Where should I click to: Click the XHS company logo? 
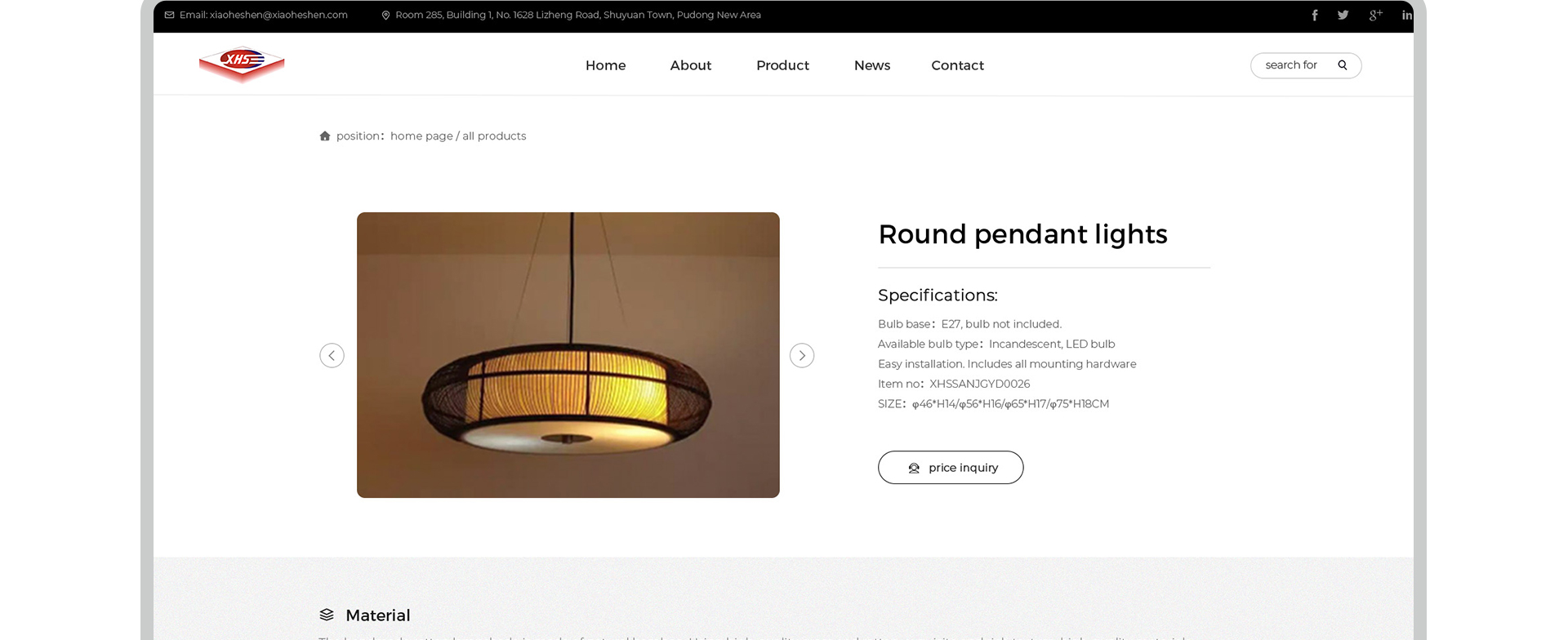pyautogui.click(x=242, y=64)
